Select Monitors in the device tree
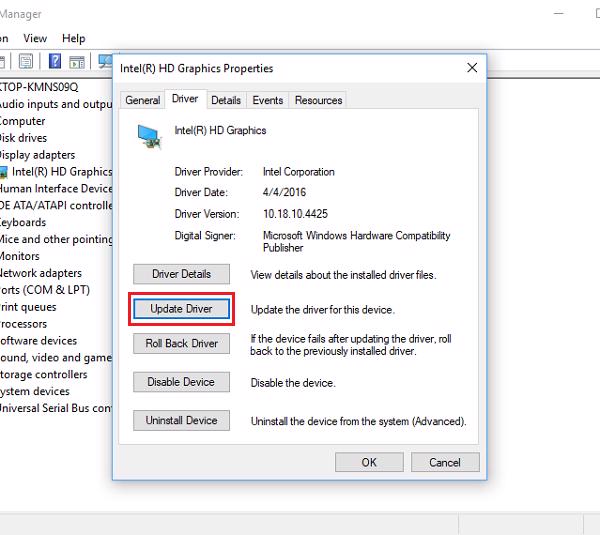Image resolution: width=600 pixels, height=535 pixels. coord(20,256)
